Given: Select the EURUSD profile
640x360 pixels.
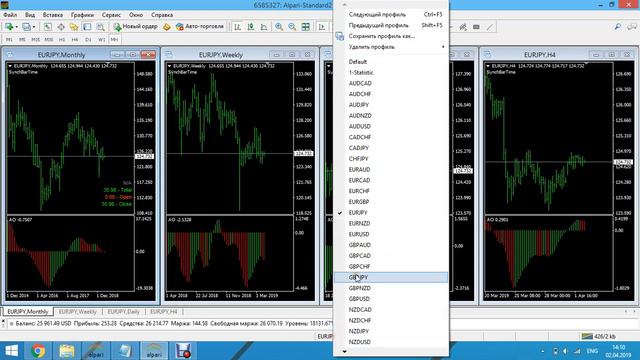Looking at the screenshot, I should [x=391, y=234].
